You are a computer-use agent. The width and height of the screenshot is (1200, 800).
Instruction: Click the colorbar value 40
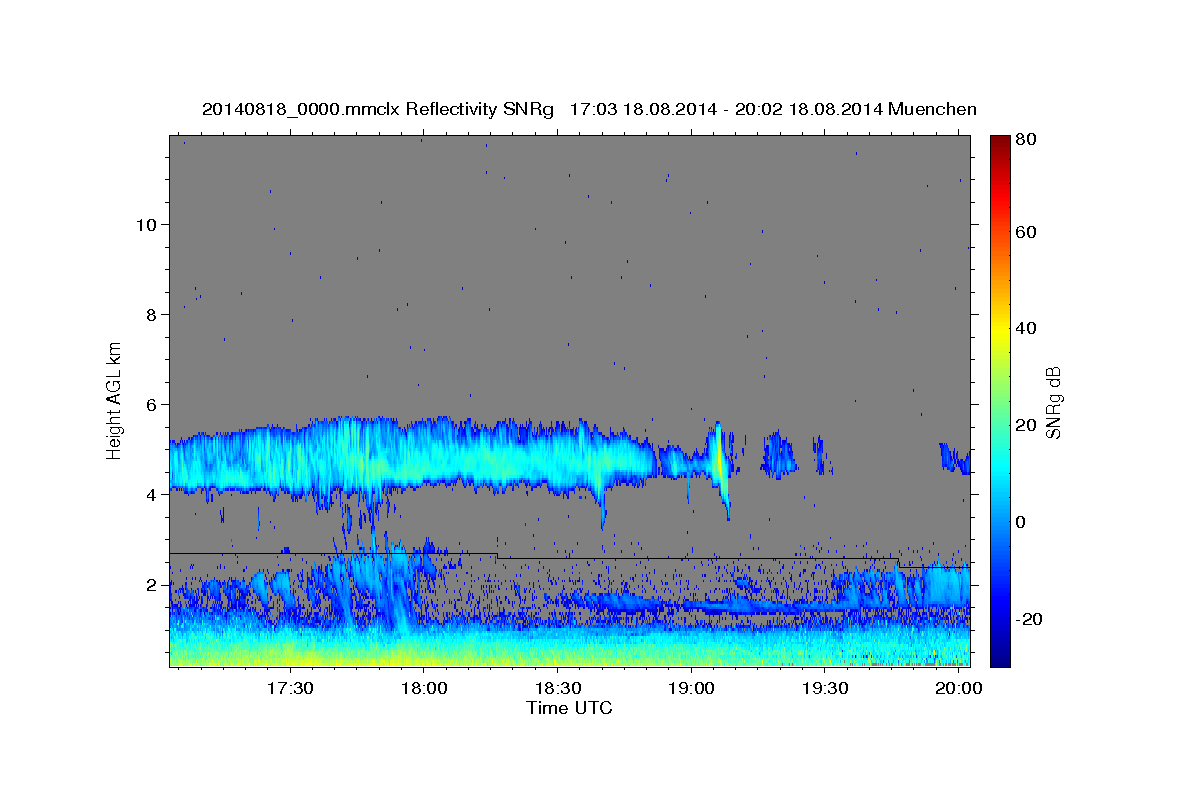[x=1027, y=328]
